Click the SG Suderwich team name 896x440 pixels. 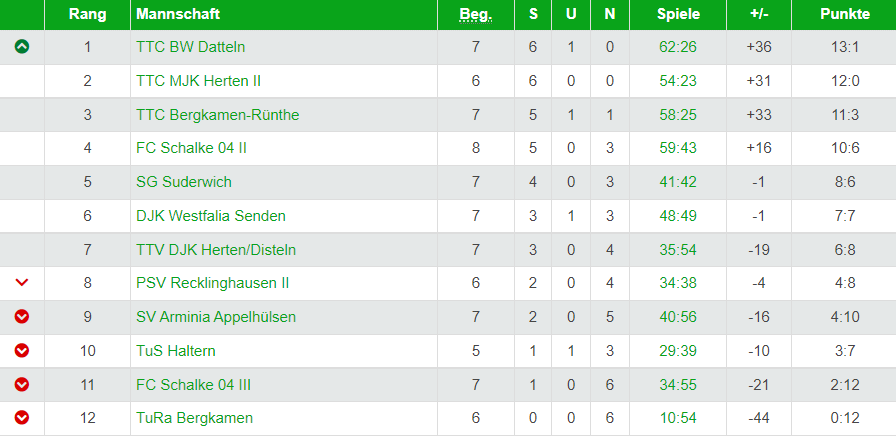tap(184, 182)
